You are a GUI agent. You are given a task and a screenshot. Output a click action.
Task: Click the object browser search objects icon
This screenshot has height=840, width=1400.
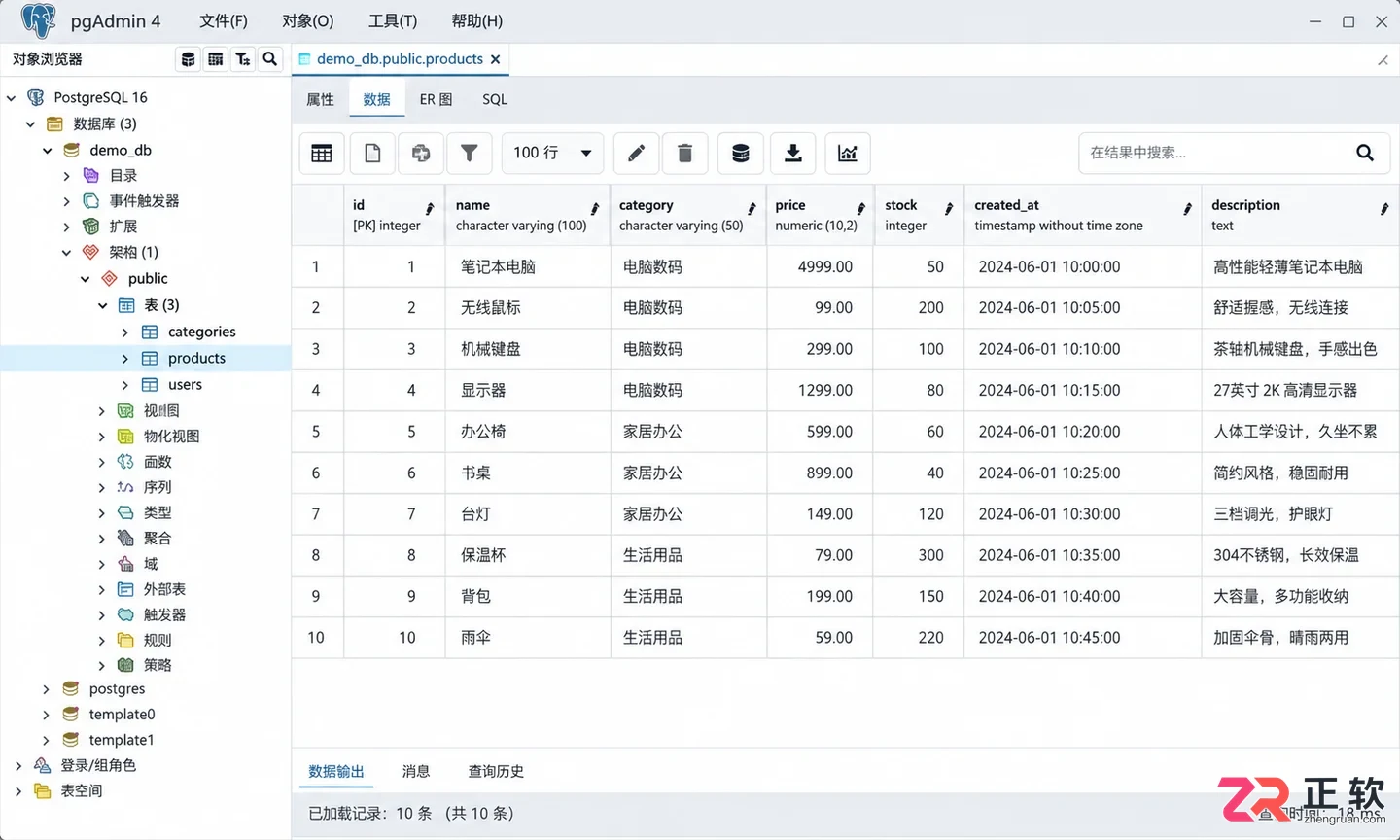tap(270, 59)
